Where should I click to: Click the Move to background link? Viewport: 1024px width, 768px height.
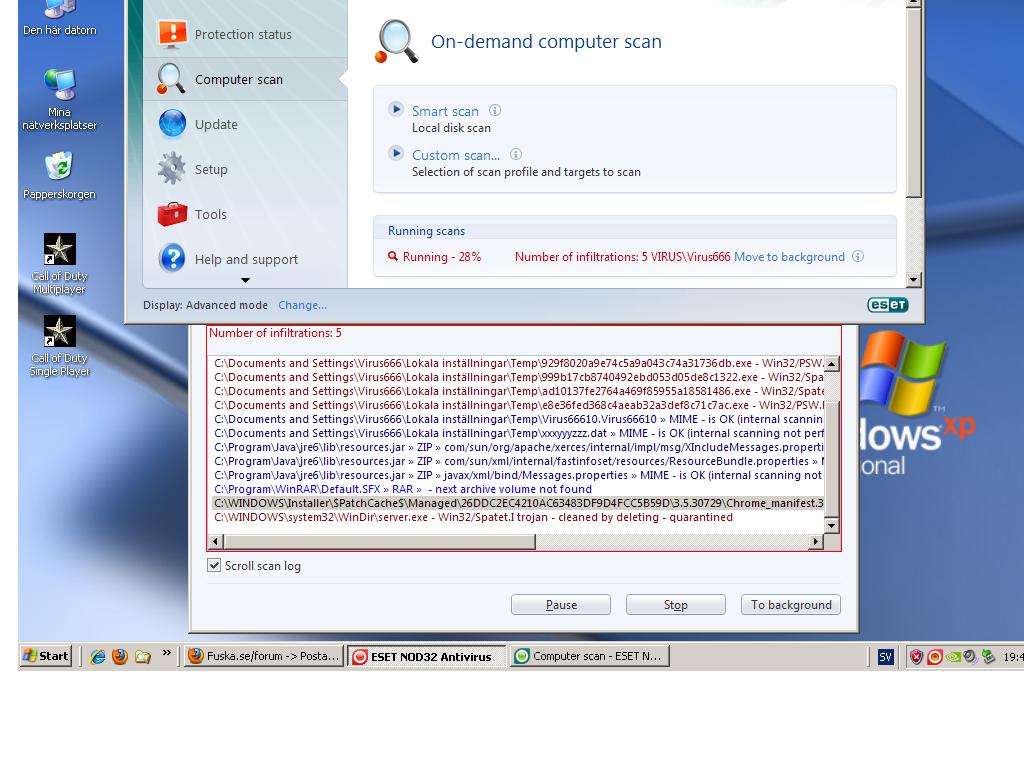(x=789, y=257)
